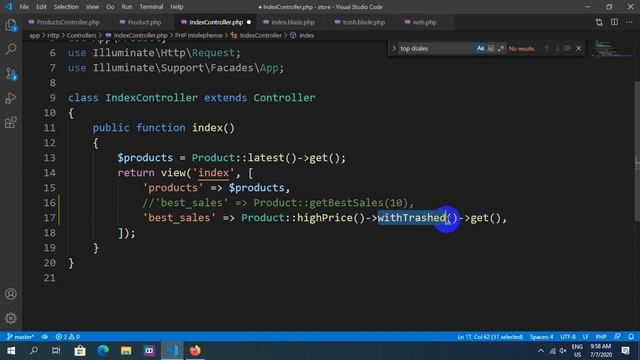Open the Explorer view in activity bar
The image size is (640, 360).
pyautogui.click(x=11, y=25)
